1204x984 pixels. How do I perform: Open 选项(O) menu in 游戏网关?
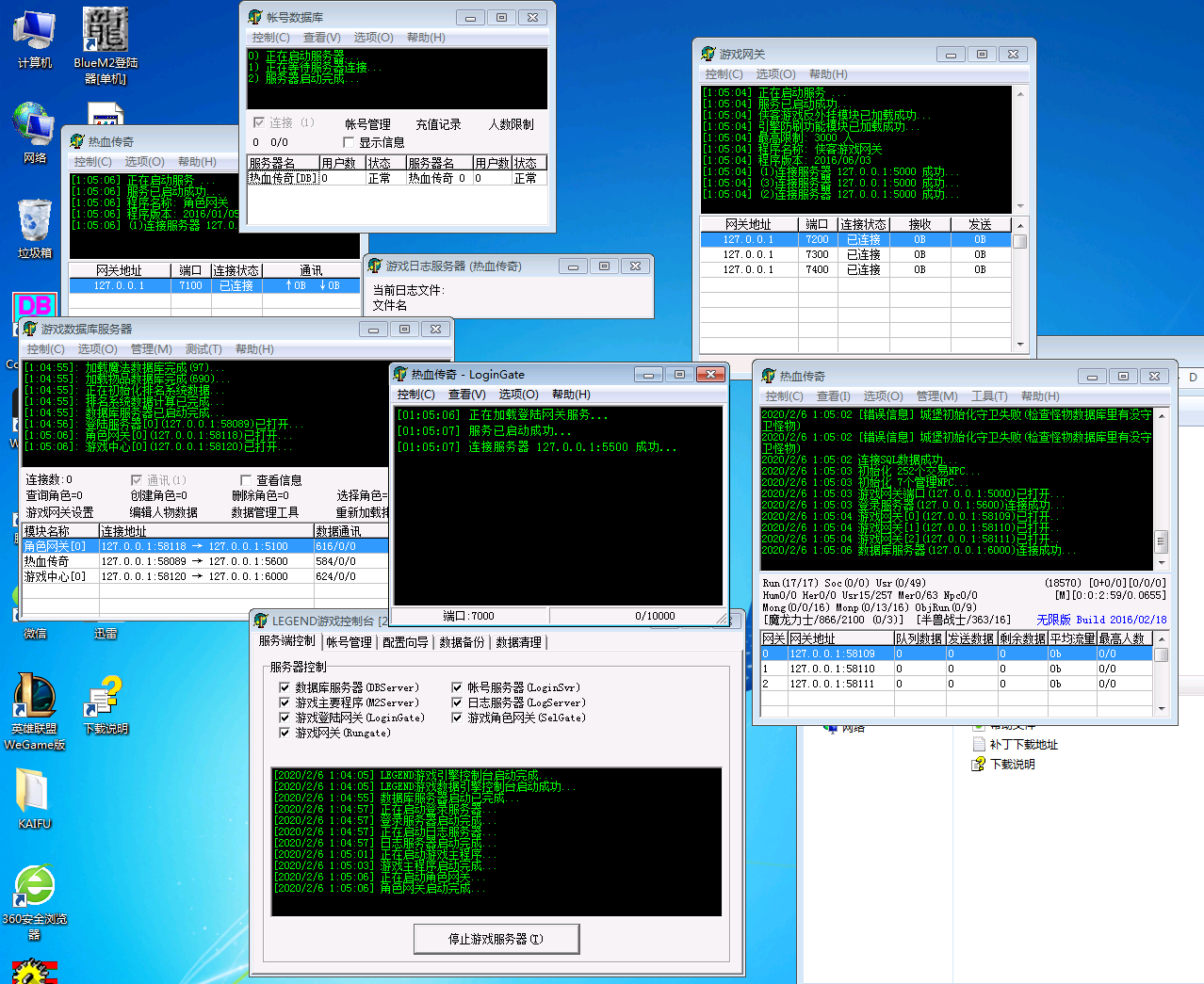tap(775, 74)
